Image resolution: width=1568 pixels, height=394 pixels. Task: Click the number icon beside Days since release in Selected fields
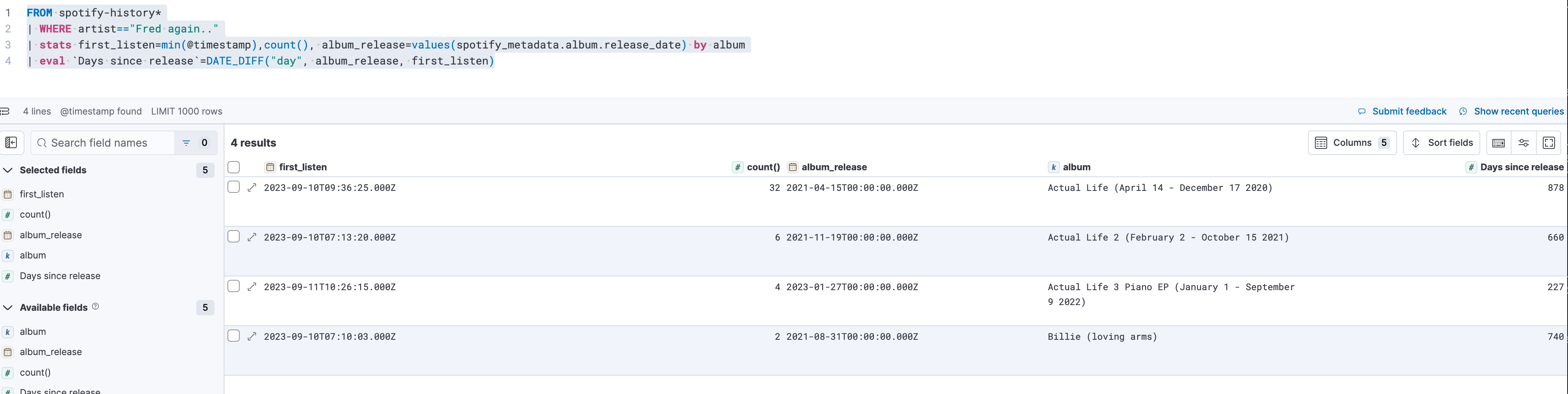pyautogui.click(x=8, y=276)
